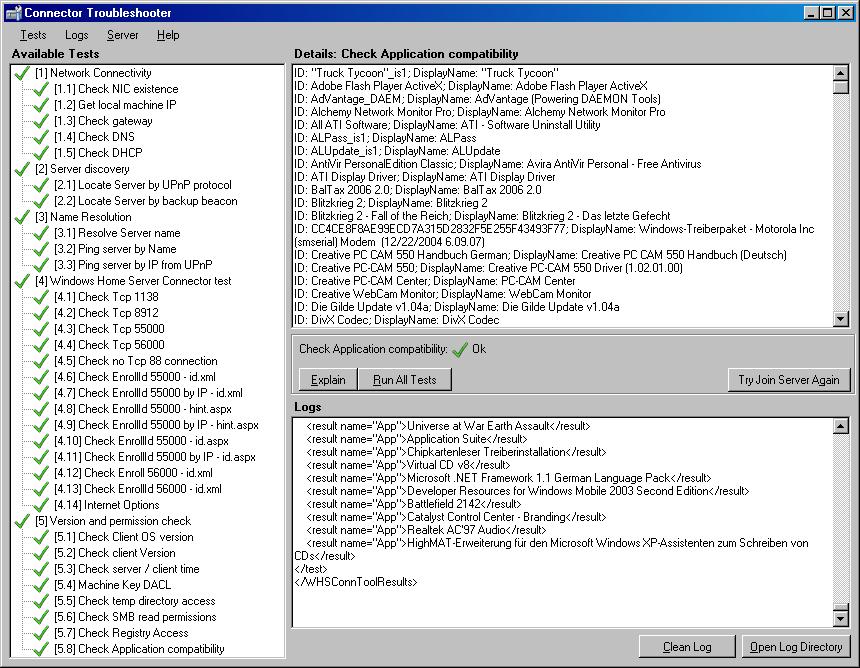Click Logs pane scroll down arrow
The height and width of the screenshot is (668, 860).
click(840, 619)
